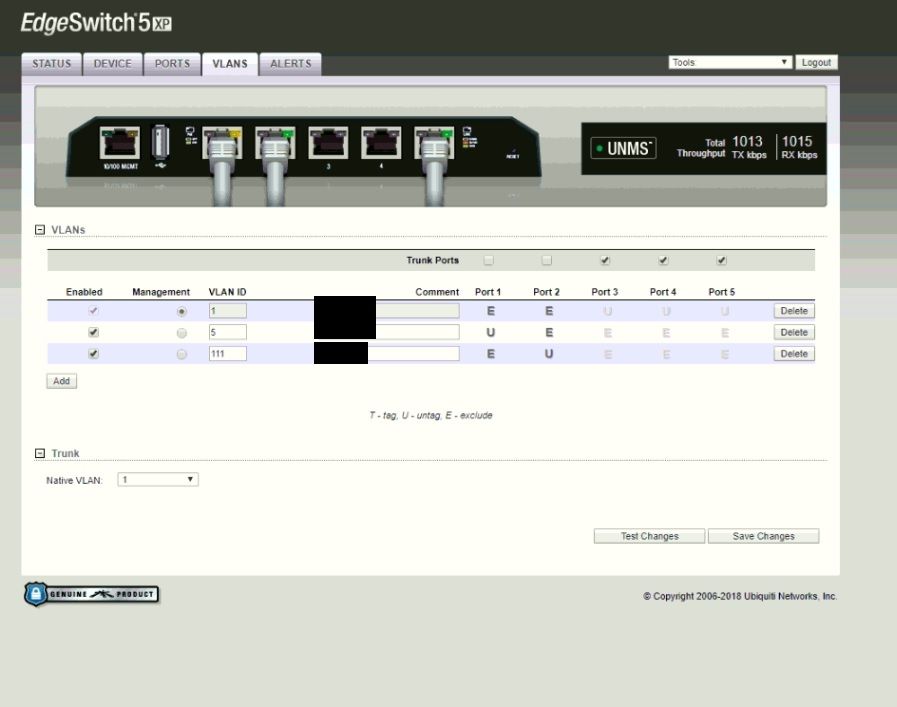
Task: Switch to the PORTS tab
Action: tap(172, 64)
